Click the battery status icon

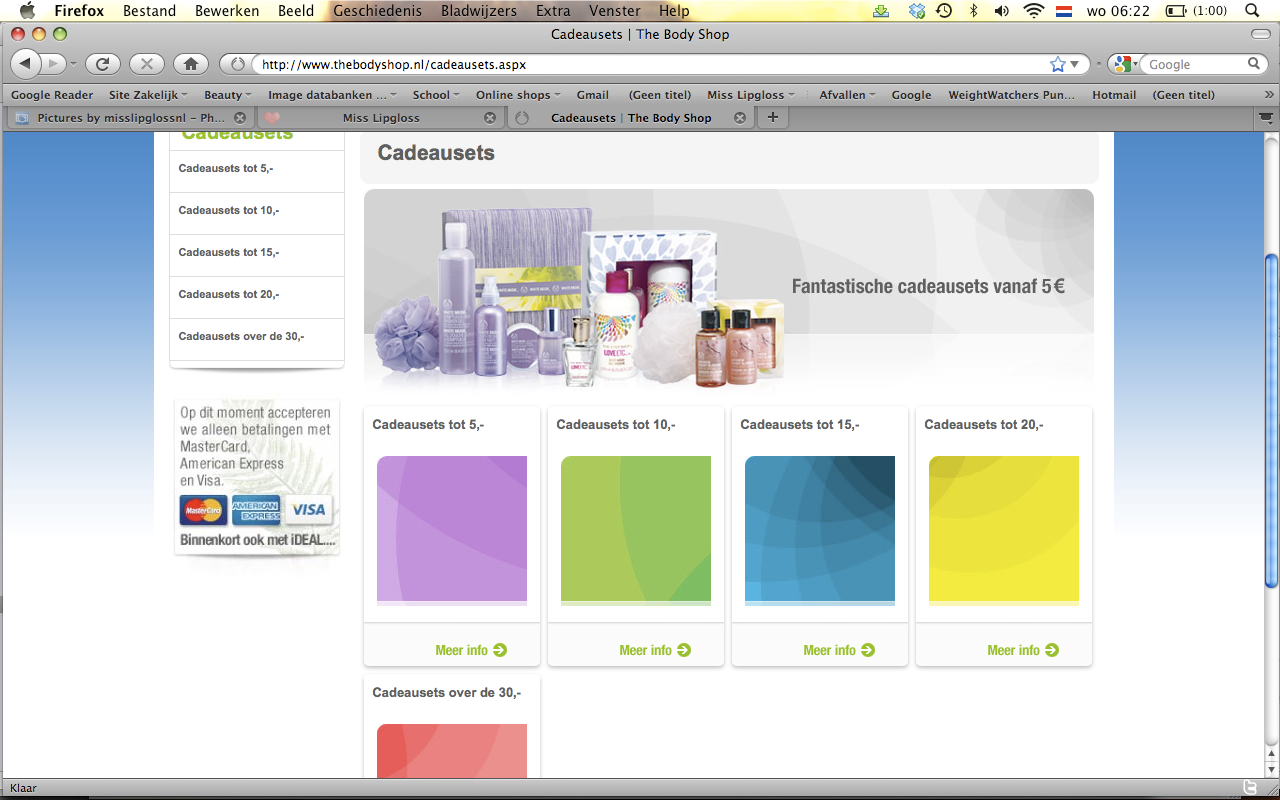pyautogui.click(x=1175, y=11)
